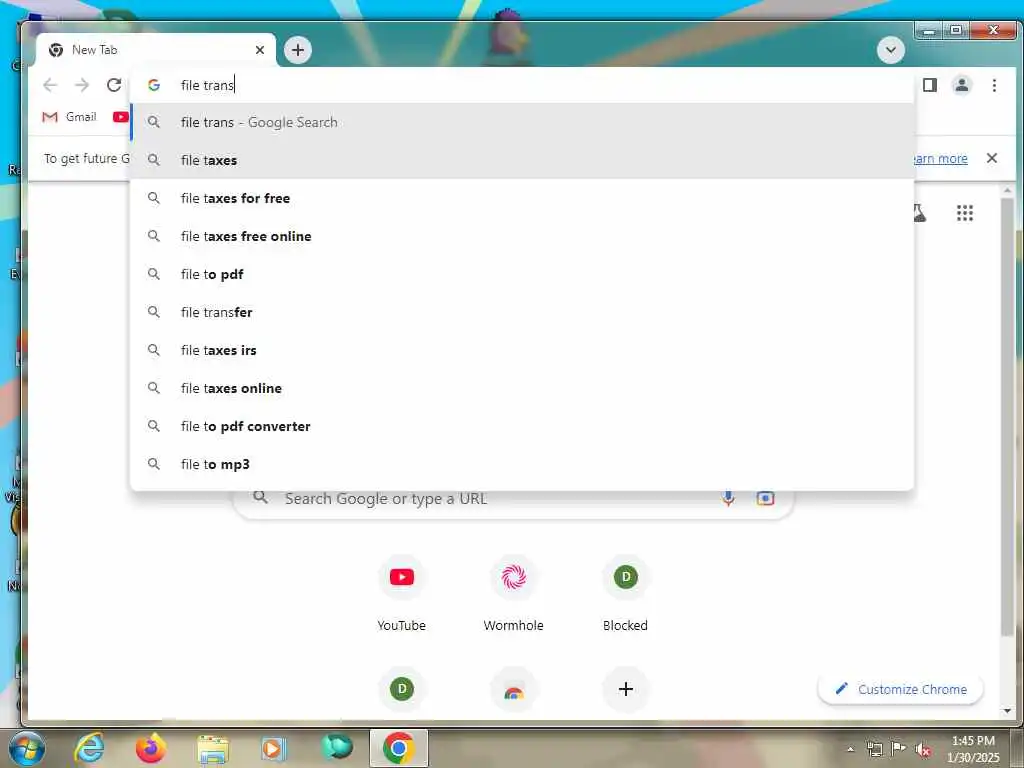Open the Google apps grid icon
This screenshot has height=768, width=1024.
965,213
